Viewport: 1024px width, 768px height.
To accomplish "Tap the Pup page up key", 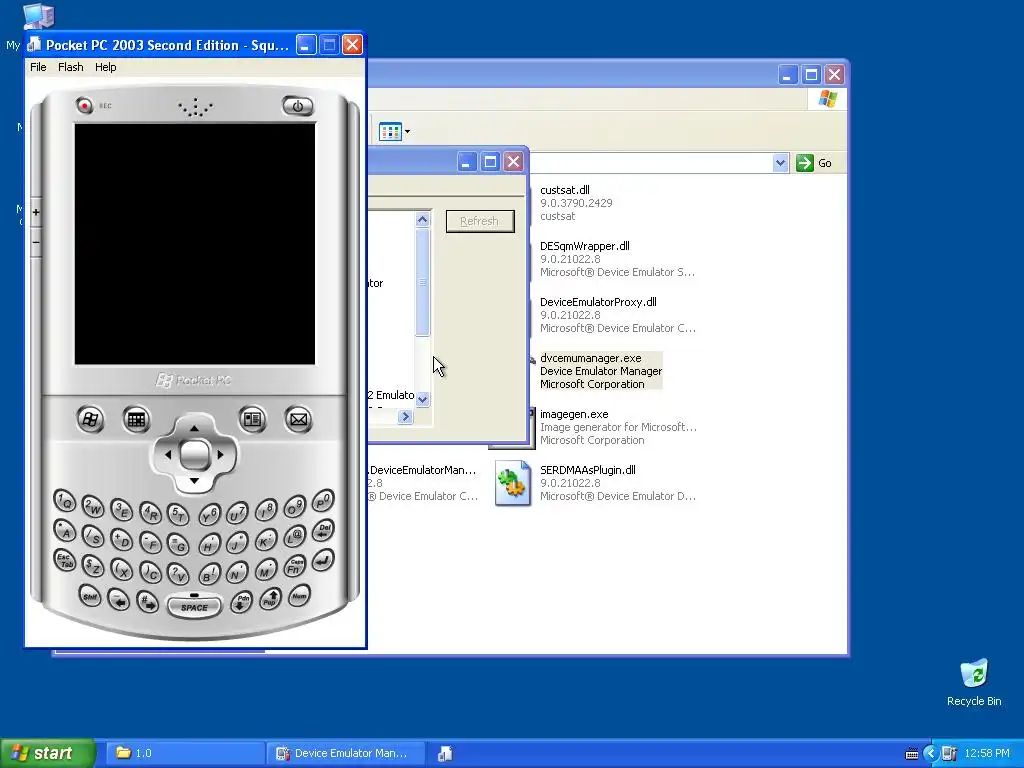I will tap(270, 598).
